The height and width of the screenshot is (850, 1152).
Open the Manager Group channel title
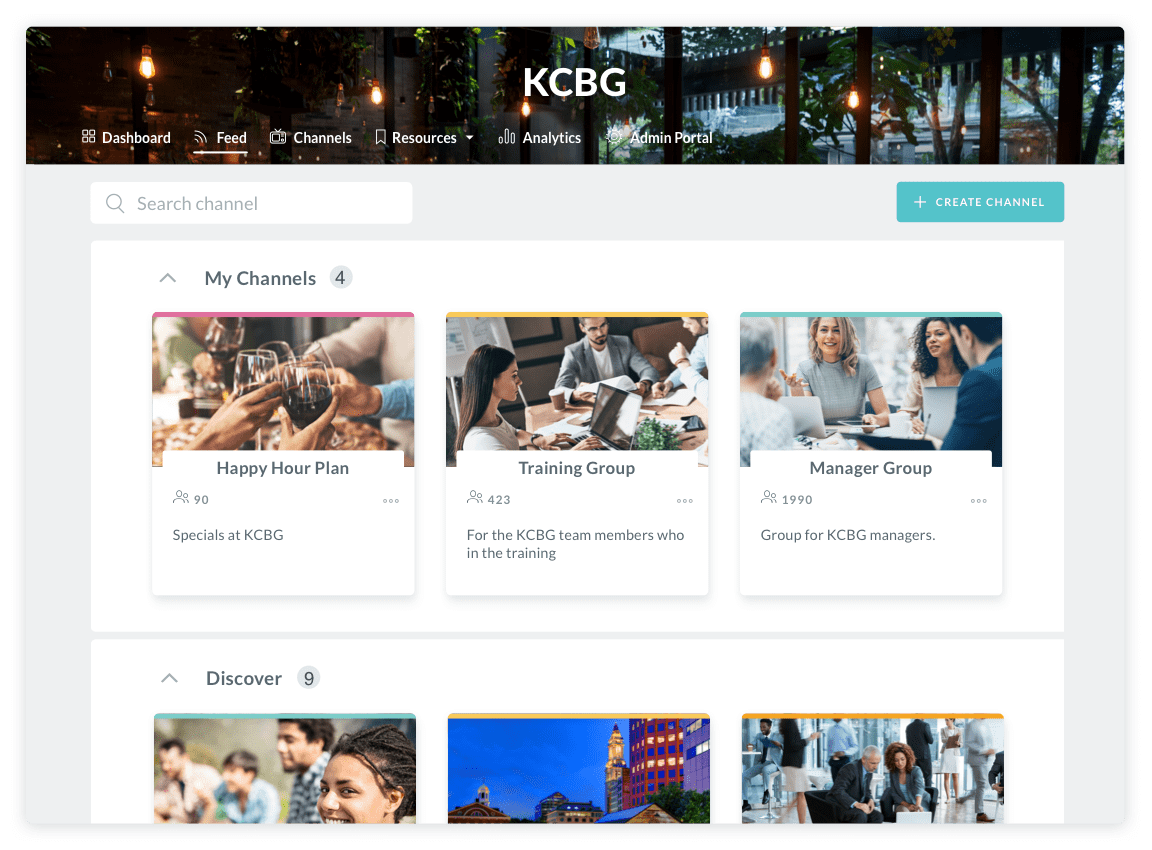click(x=871, y=468)
